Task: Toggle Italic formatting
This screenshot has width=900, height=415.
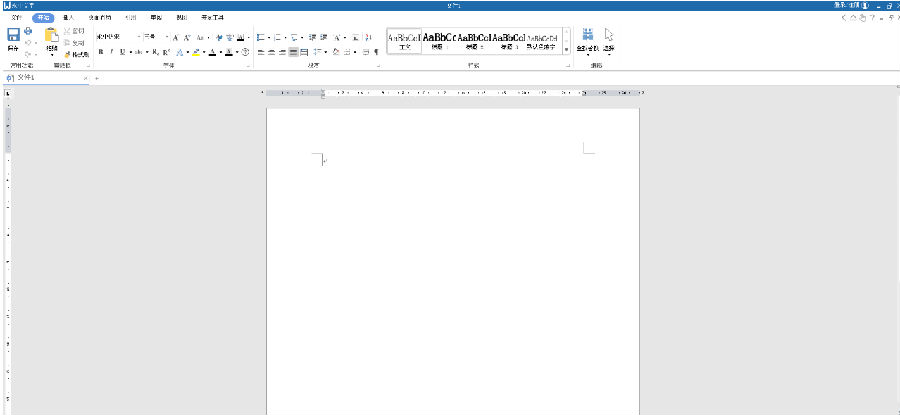Action: [111, 52]
